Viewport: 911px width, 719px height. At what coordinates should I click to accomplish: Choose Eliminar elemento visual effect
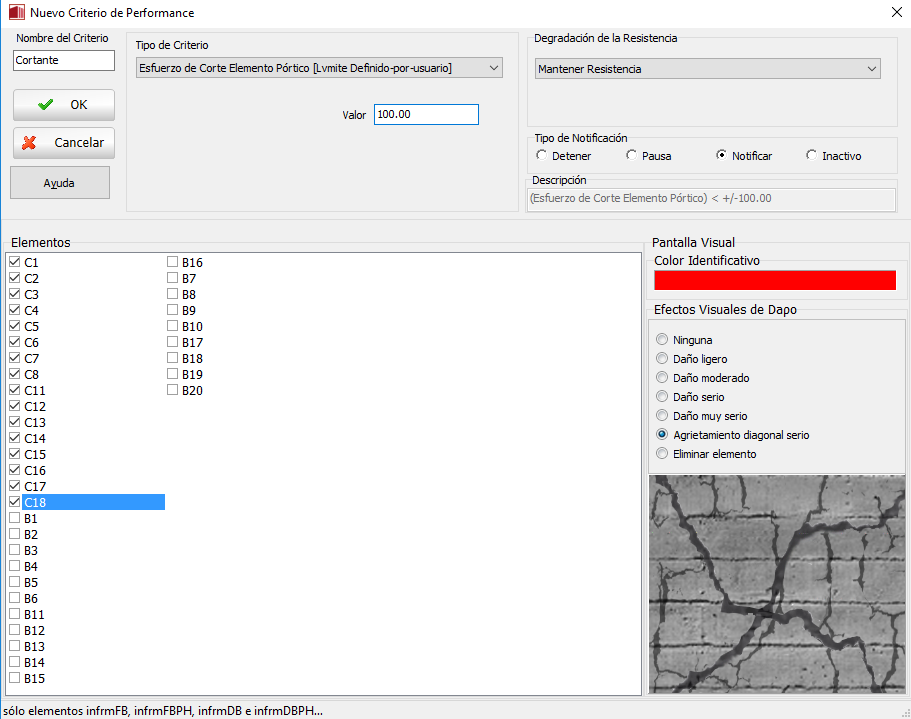pyautogui.click(x=662, y=454)
